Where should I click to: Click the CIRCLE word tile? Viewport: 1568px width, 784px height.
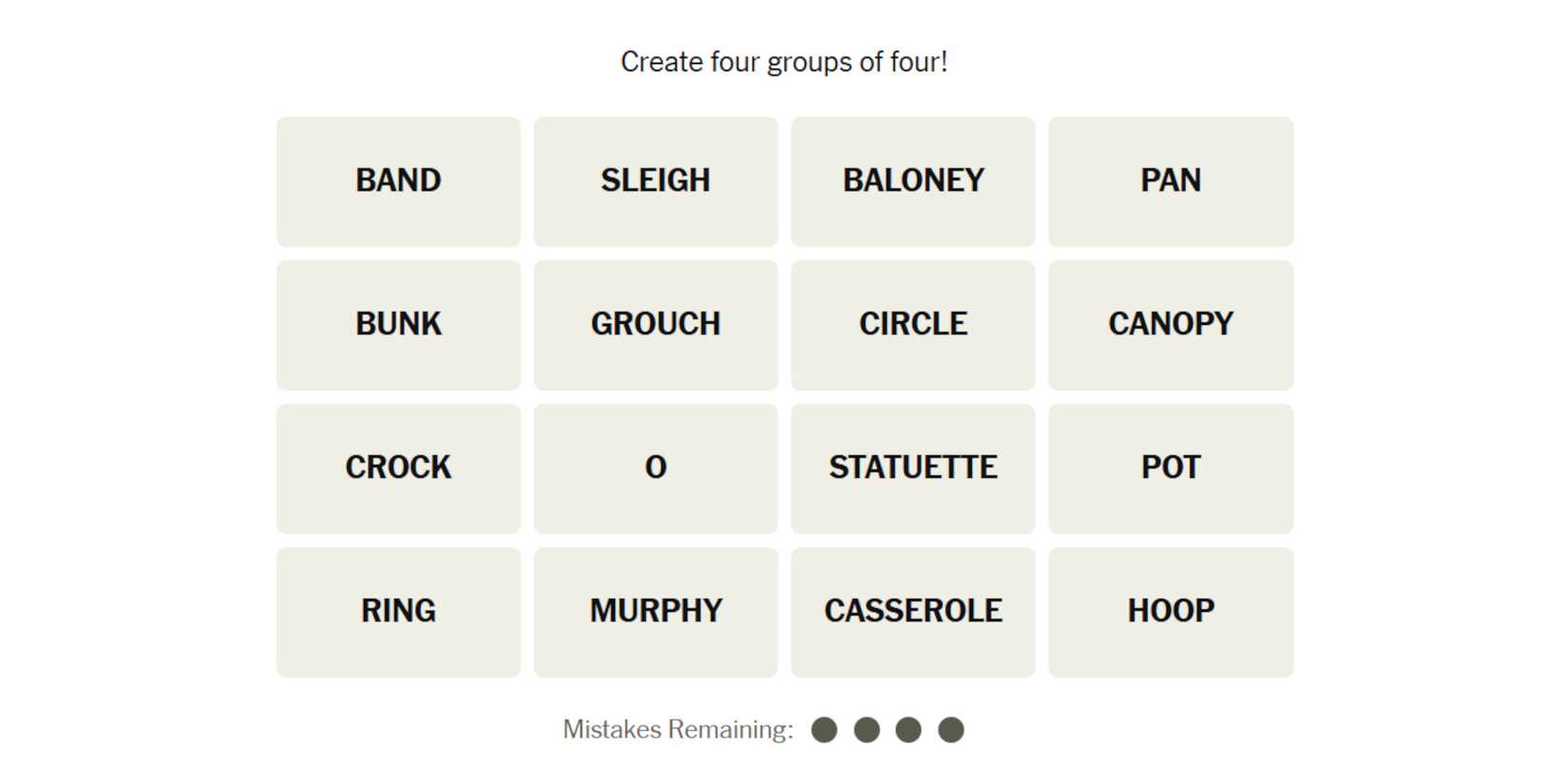912,325
